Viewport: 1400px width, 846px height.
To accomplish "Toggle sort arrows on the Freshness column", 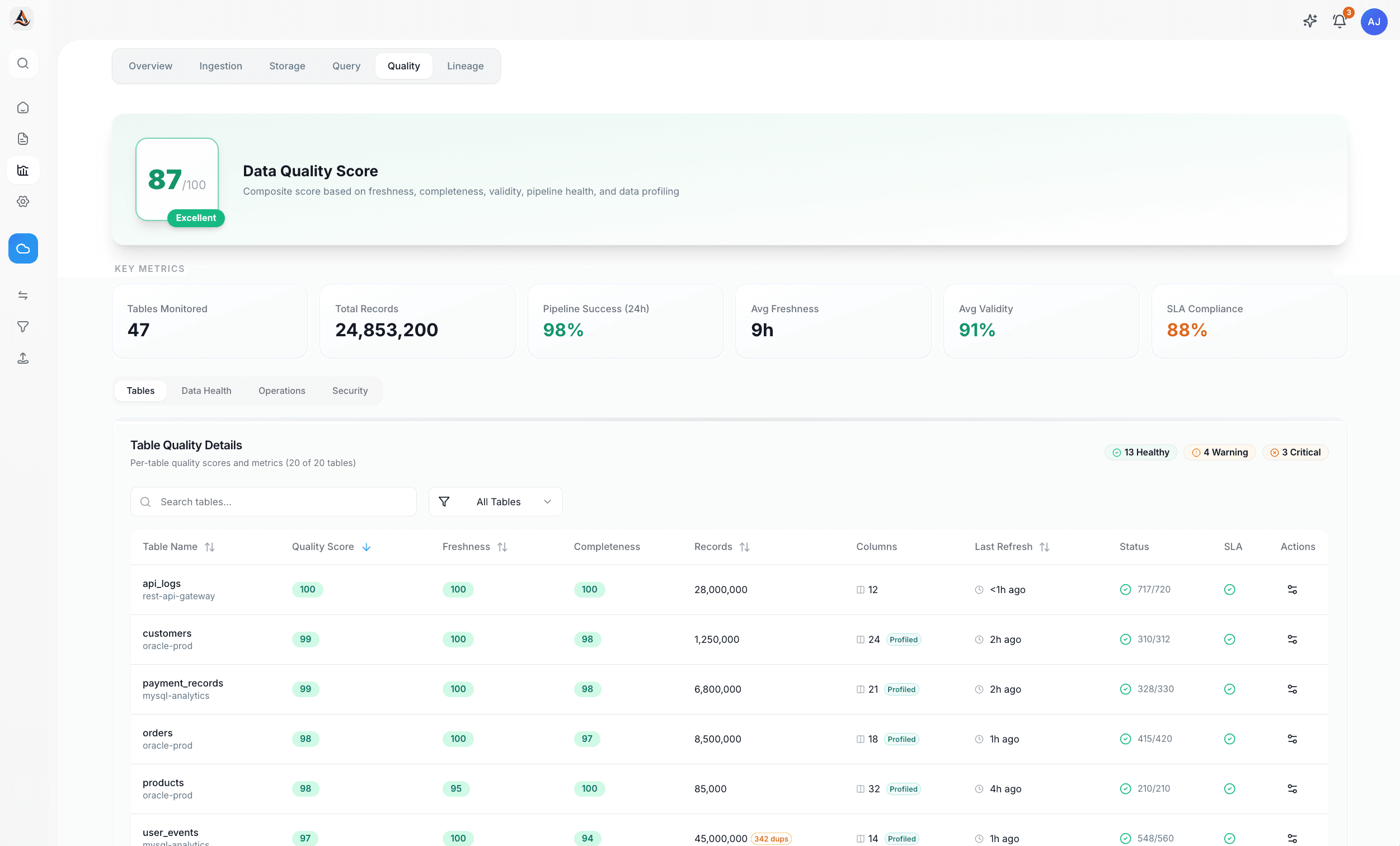I will (x=502, y=547).
